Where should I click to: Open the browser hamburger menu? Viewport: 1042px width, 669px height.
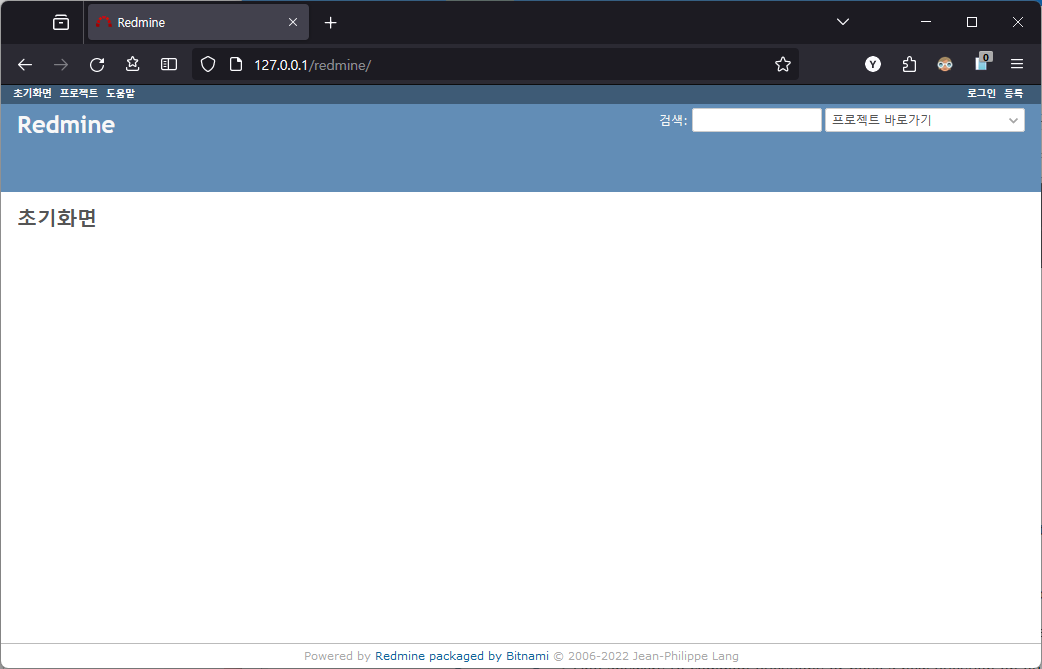(1017, 64)
